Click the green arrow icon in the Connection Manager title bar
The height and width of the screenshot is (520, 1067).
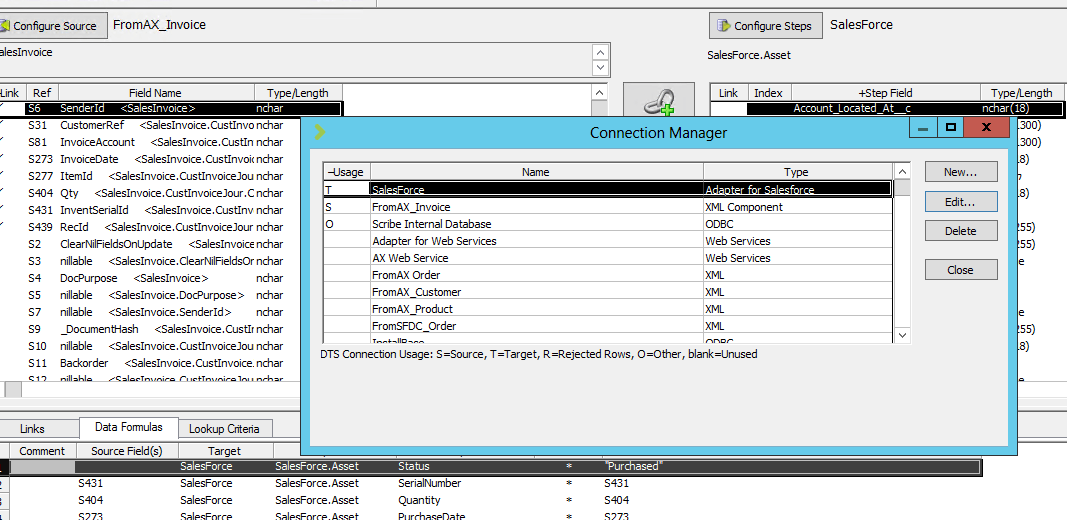coord(321,133)
